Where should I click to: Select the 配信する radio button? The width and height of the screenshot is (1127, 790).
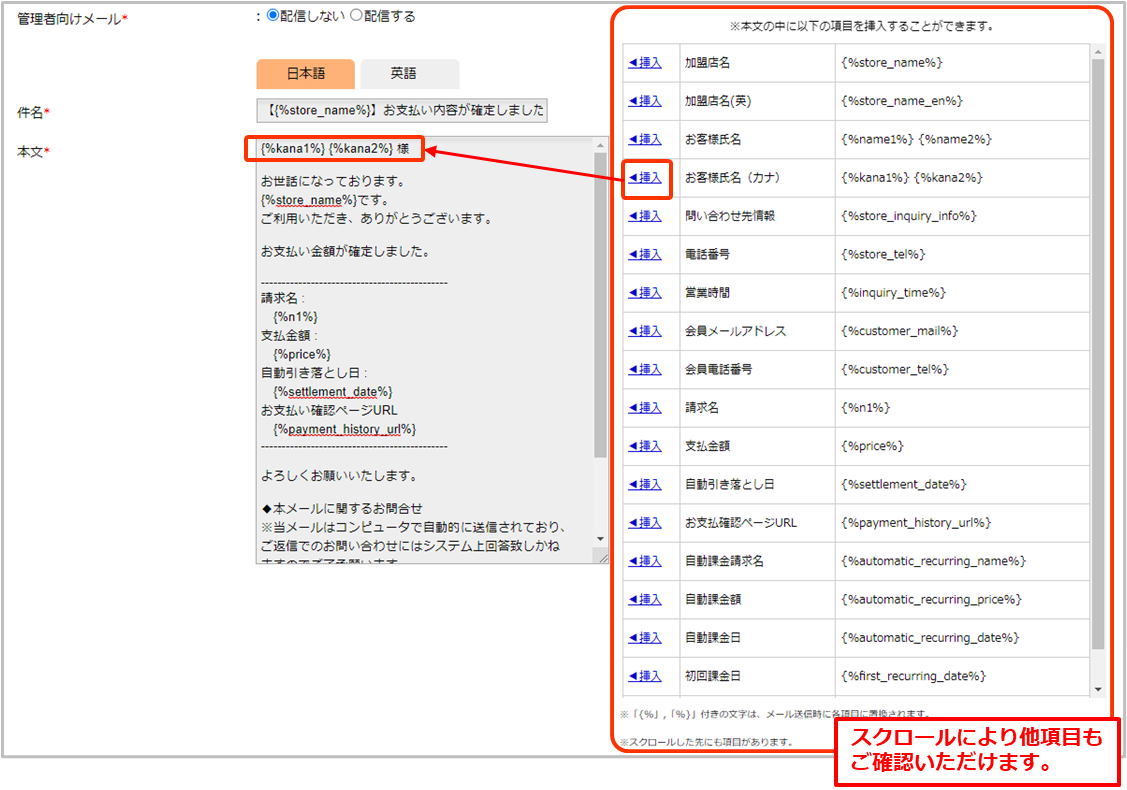click(x=356, y=16)
